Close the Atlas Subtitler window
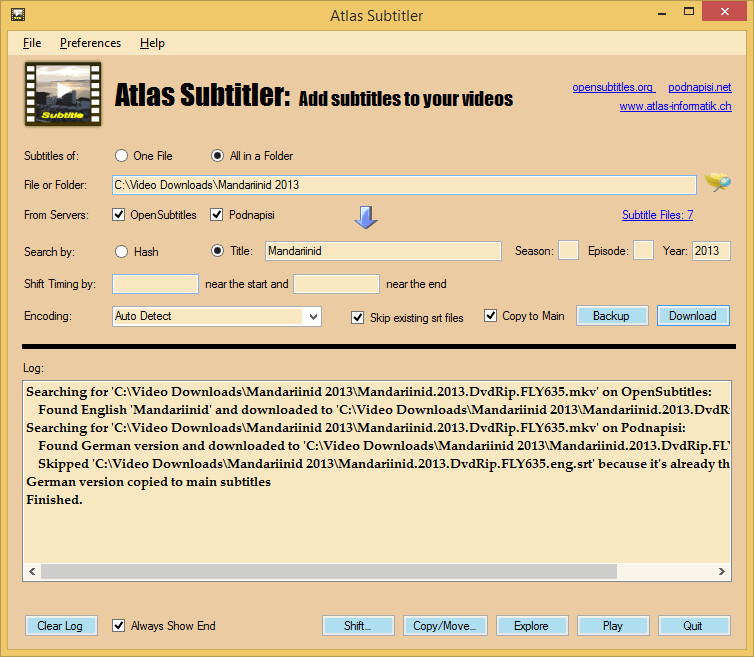 coord(725,12)
